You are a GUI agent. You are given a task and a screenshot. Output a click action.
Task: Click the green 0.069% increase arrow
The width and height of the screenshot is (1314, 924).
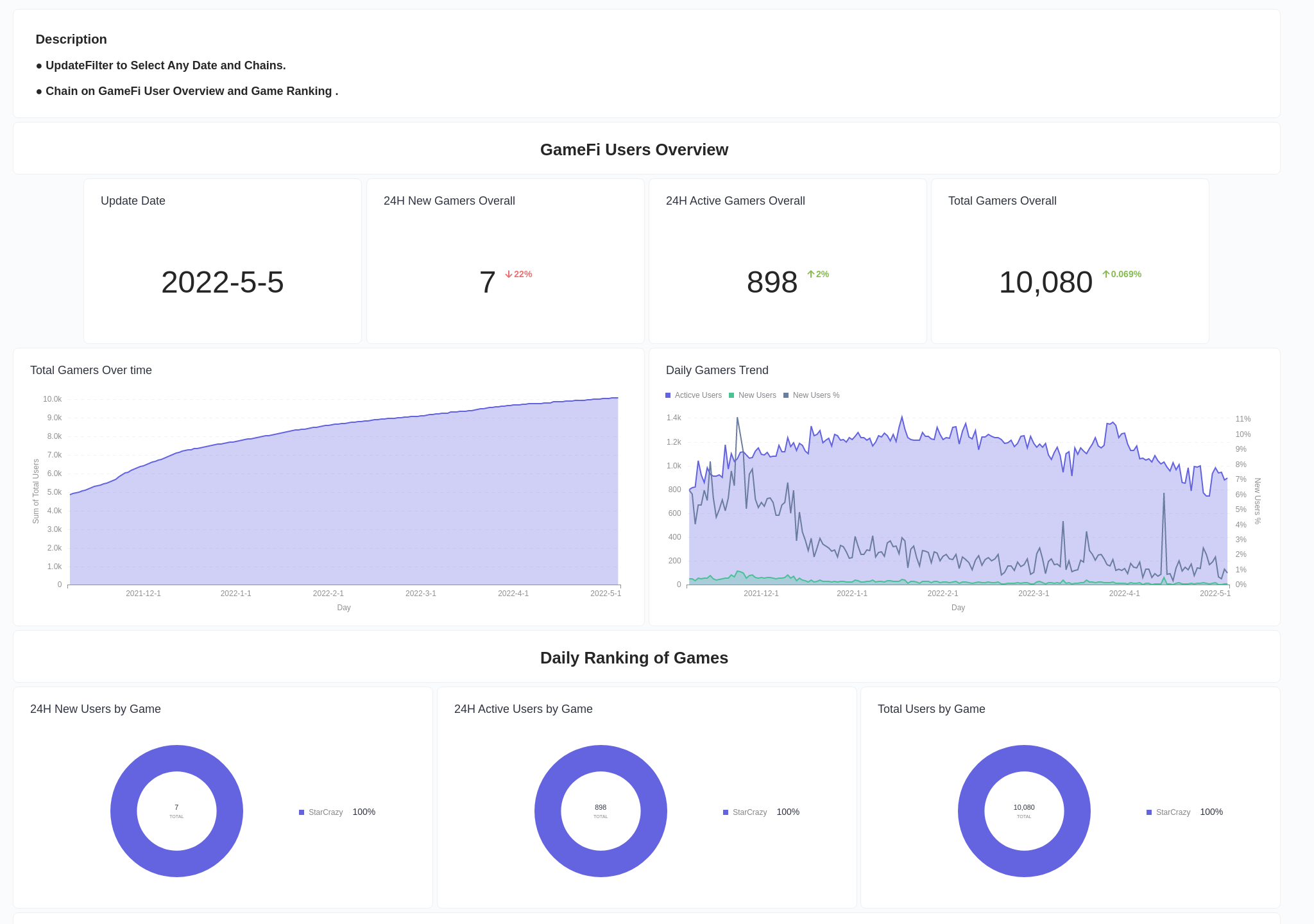(1107, 274)
